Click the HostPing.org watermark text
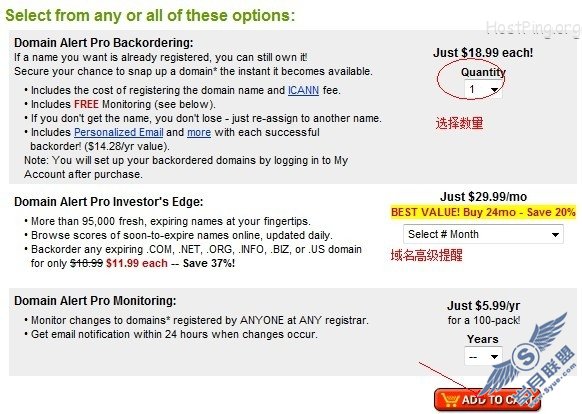Screen dimensions: 582x414 click(533, 29)
